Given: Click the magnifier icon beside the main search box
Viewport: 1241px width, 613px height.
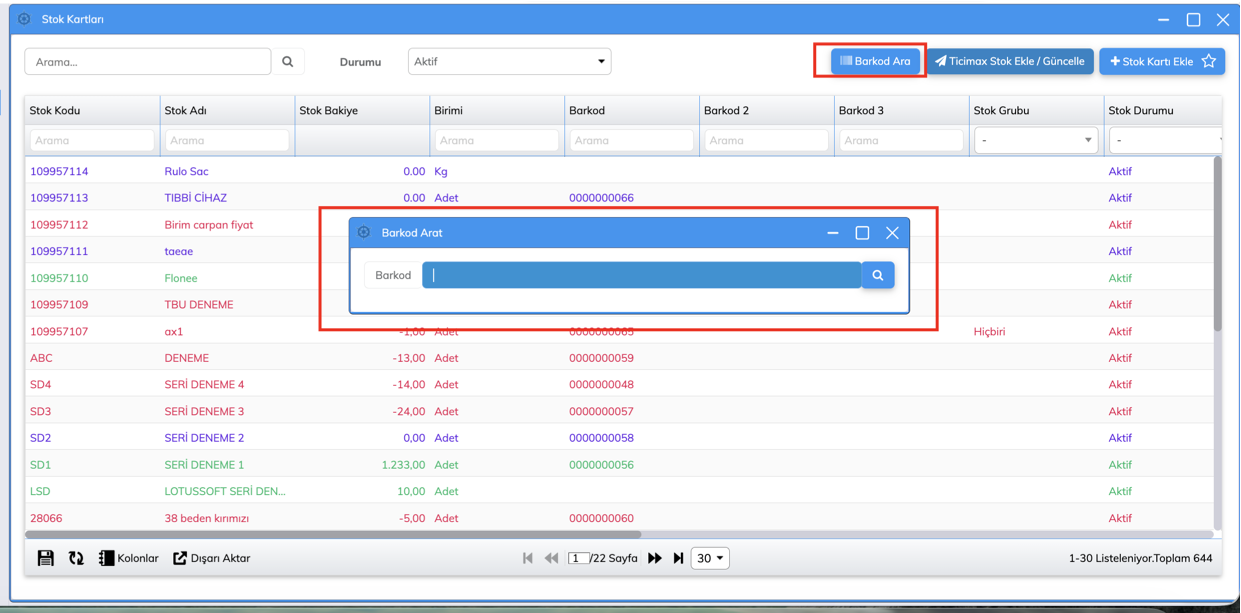Looking at the screenshot, I should point(288,62).
